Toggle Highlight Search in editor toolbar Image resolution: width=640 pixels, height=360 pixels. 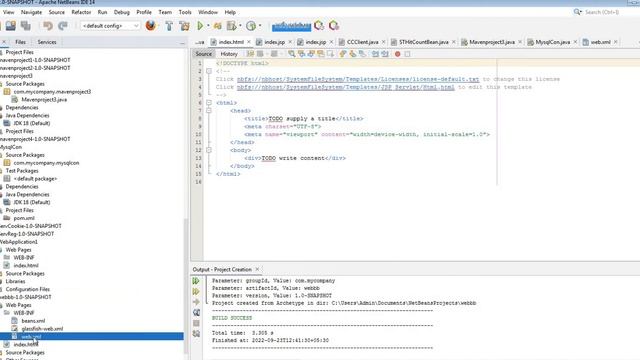tap(321, 54)
